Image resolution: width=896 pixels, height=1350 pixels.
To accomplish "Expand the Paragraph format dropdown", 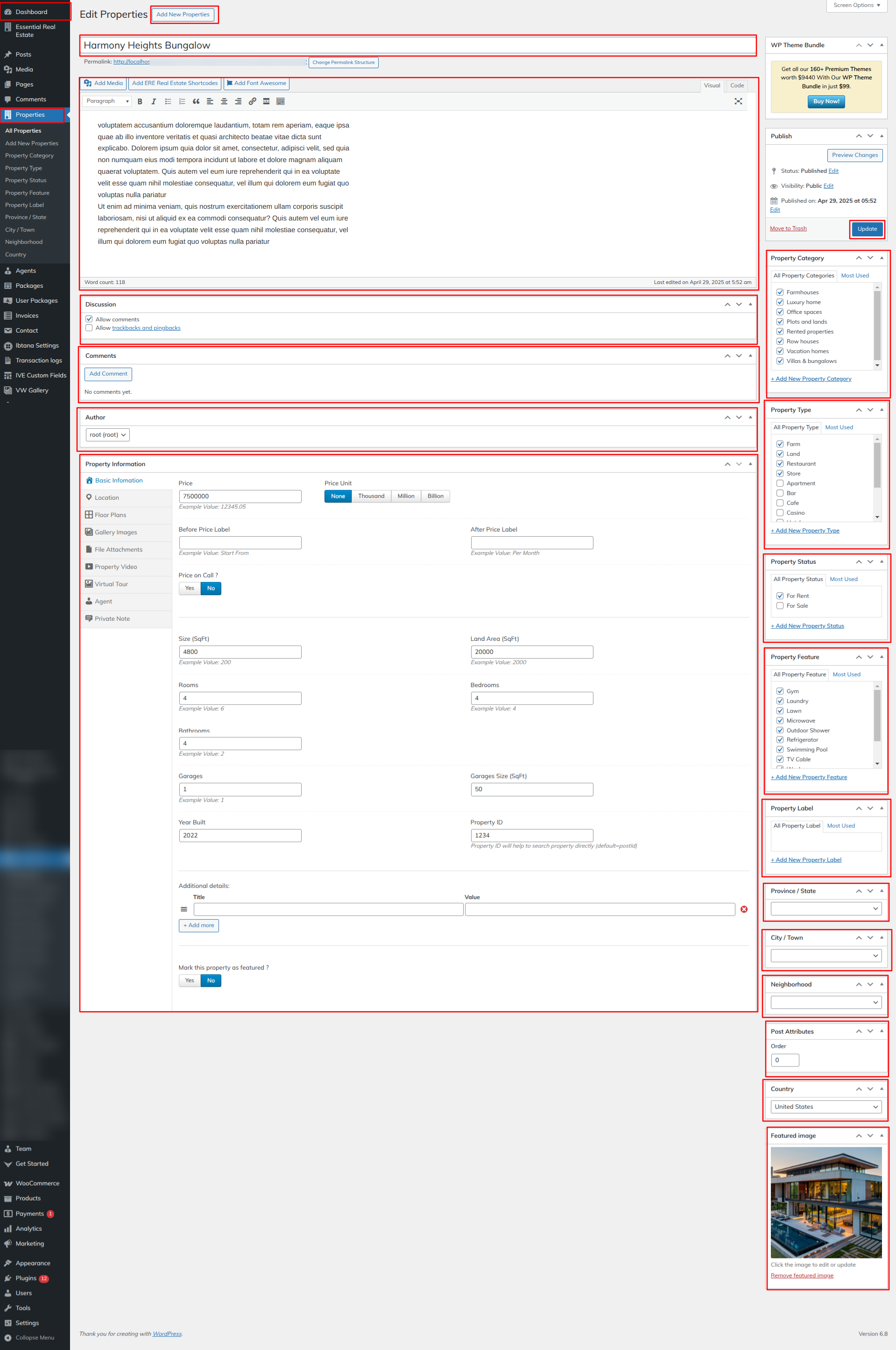I will tap(107, 101).
